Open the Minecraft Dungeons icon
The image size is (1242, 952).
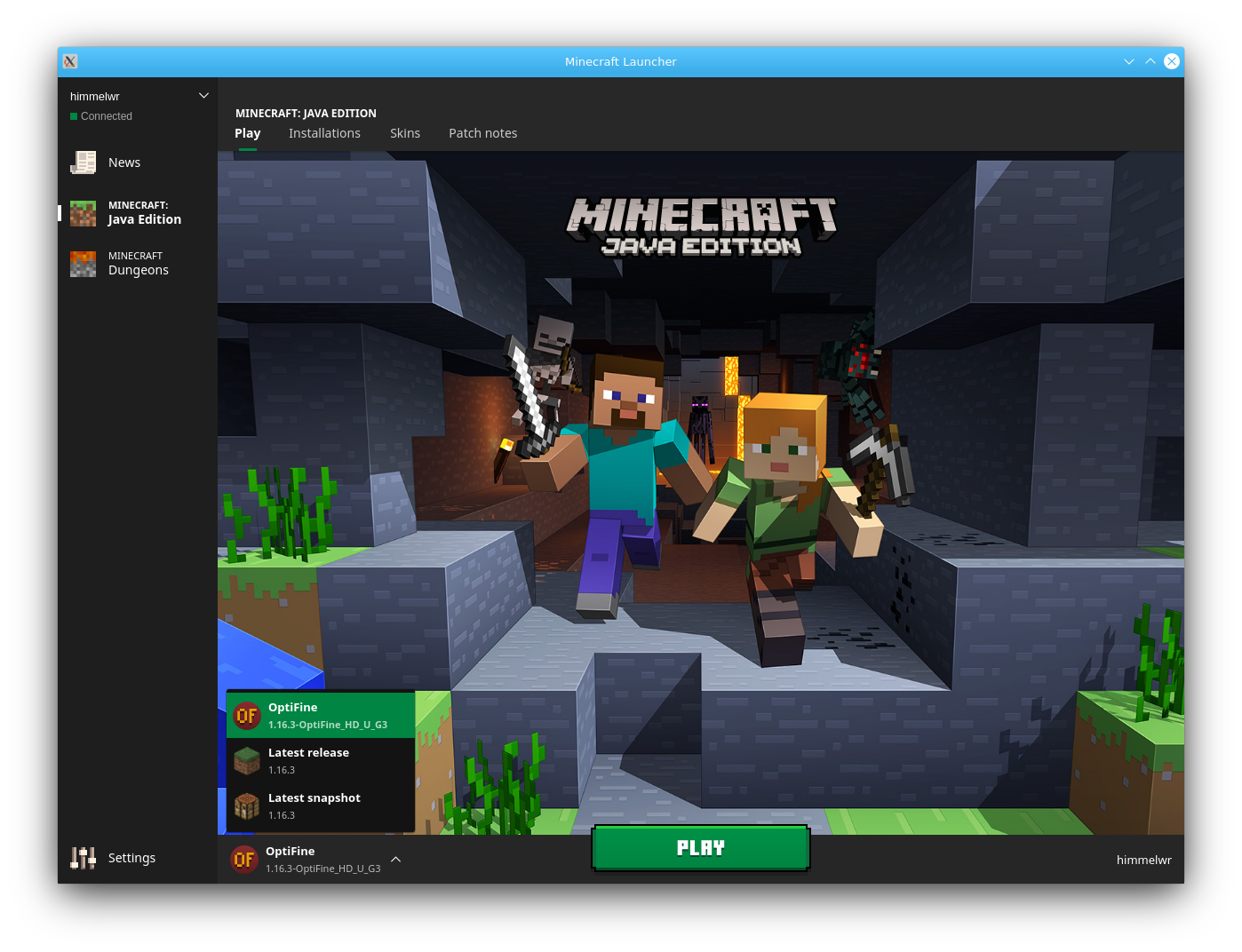tap(84, 264)
